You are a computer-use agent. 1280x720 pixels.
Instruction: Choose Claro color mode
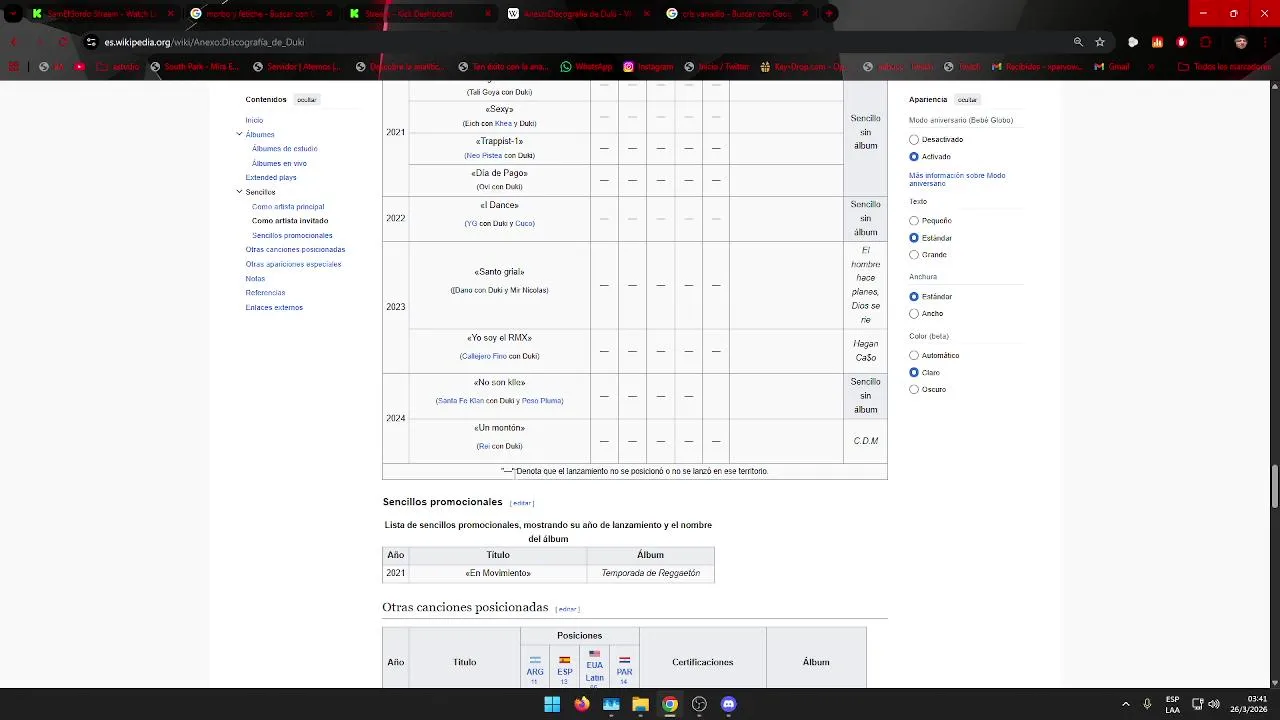(x=914, y=373)
